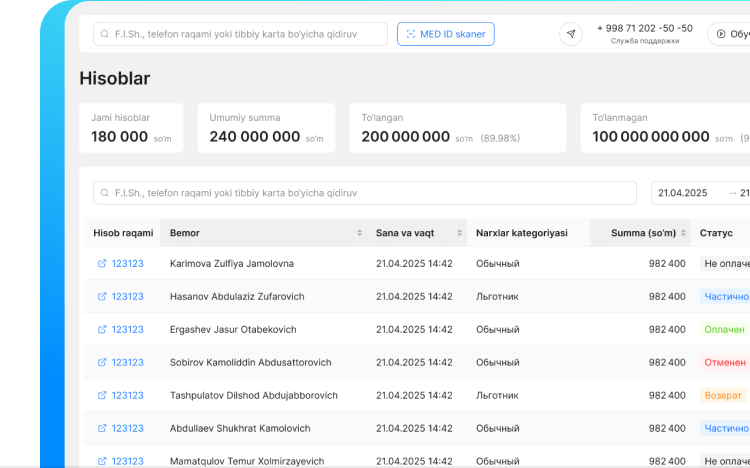Click external link icon in Abdullaev's row
Image resolution: width=750 pixels, height=468 pixels.
click(x=102, y=429)
